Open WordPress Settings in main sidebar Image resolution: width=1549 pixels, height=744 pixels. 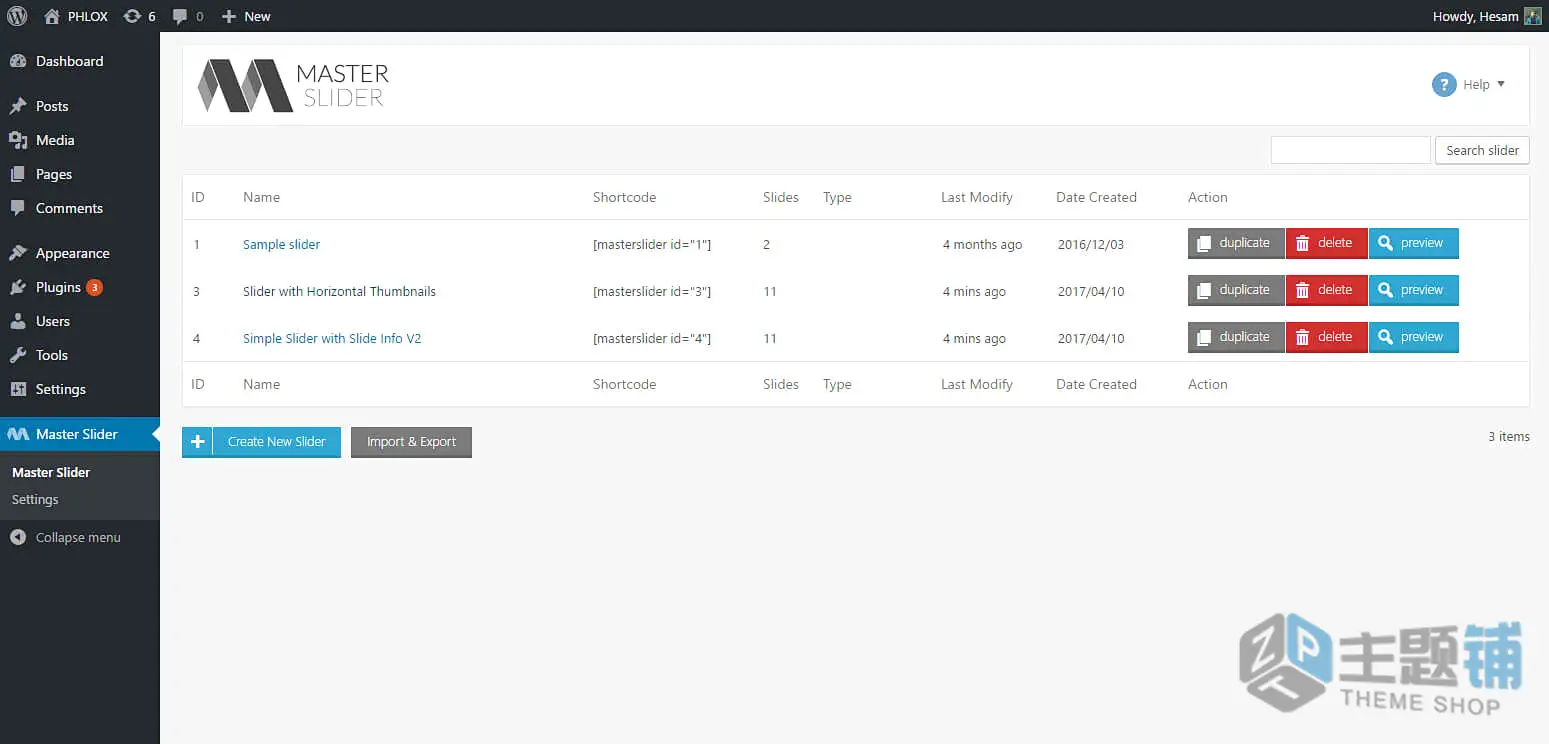tap(80, 389)
